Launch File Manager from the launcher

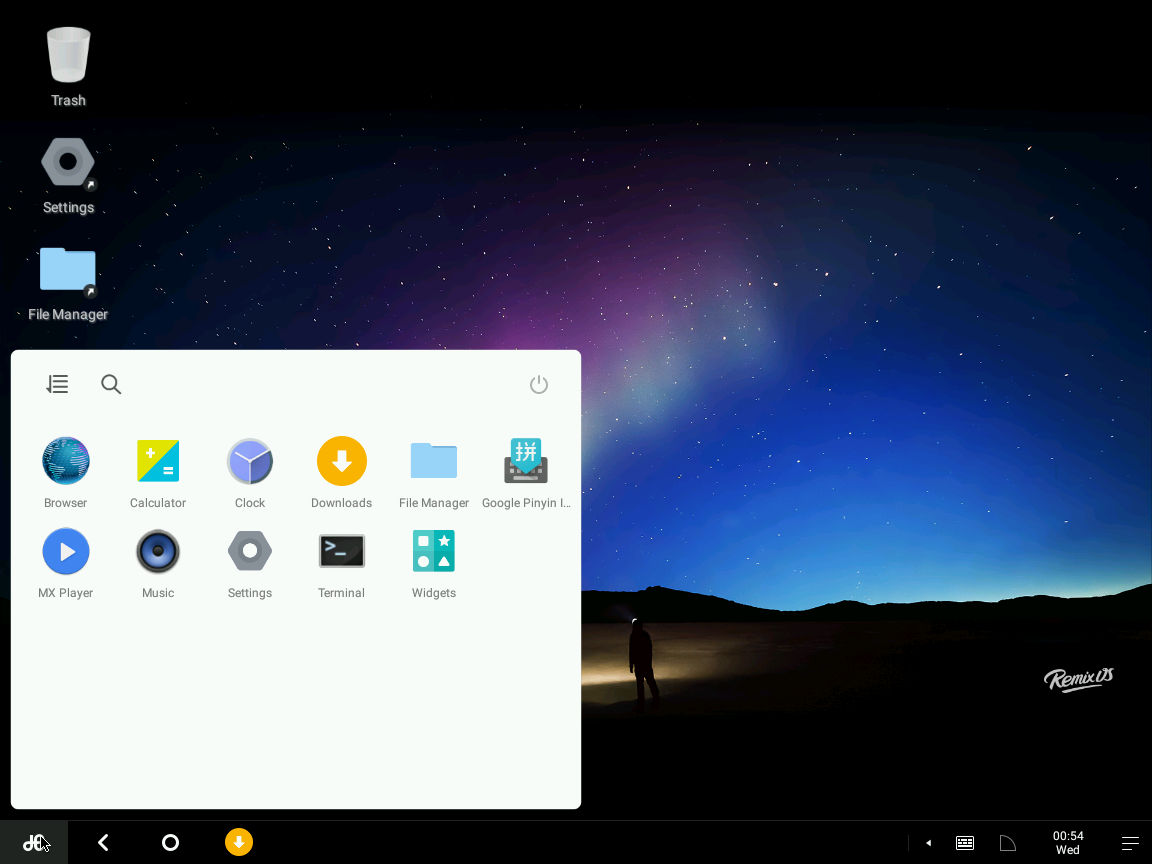(x=433, y=461)
